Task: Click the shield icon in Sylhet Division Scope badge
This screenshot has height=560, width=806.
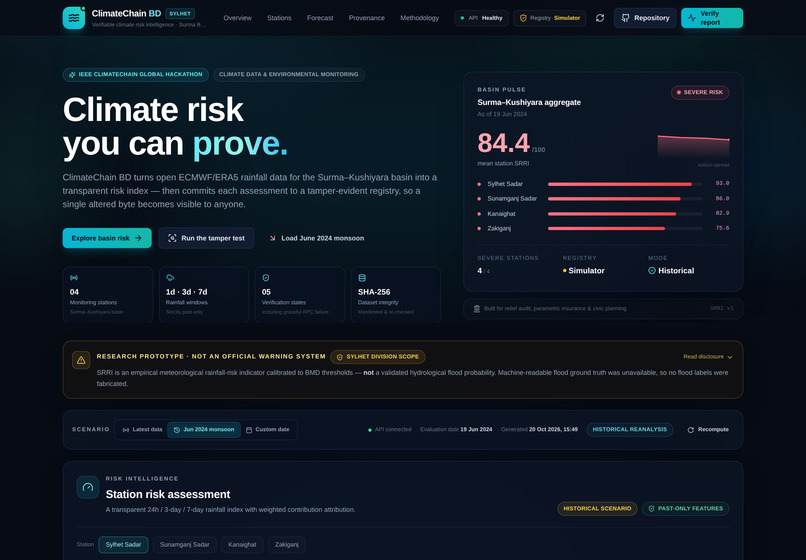Action: point(339,357)
